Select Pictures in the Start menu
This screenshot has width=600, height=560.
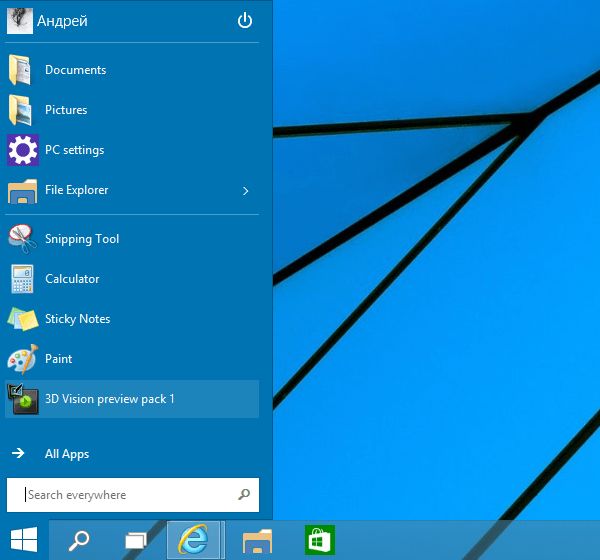[x=66, y=110]
